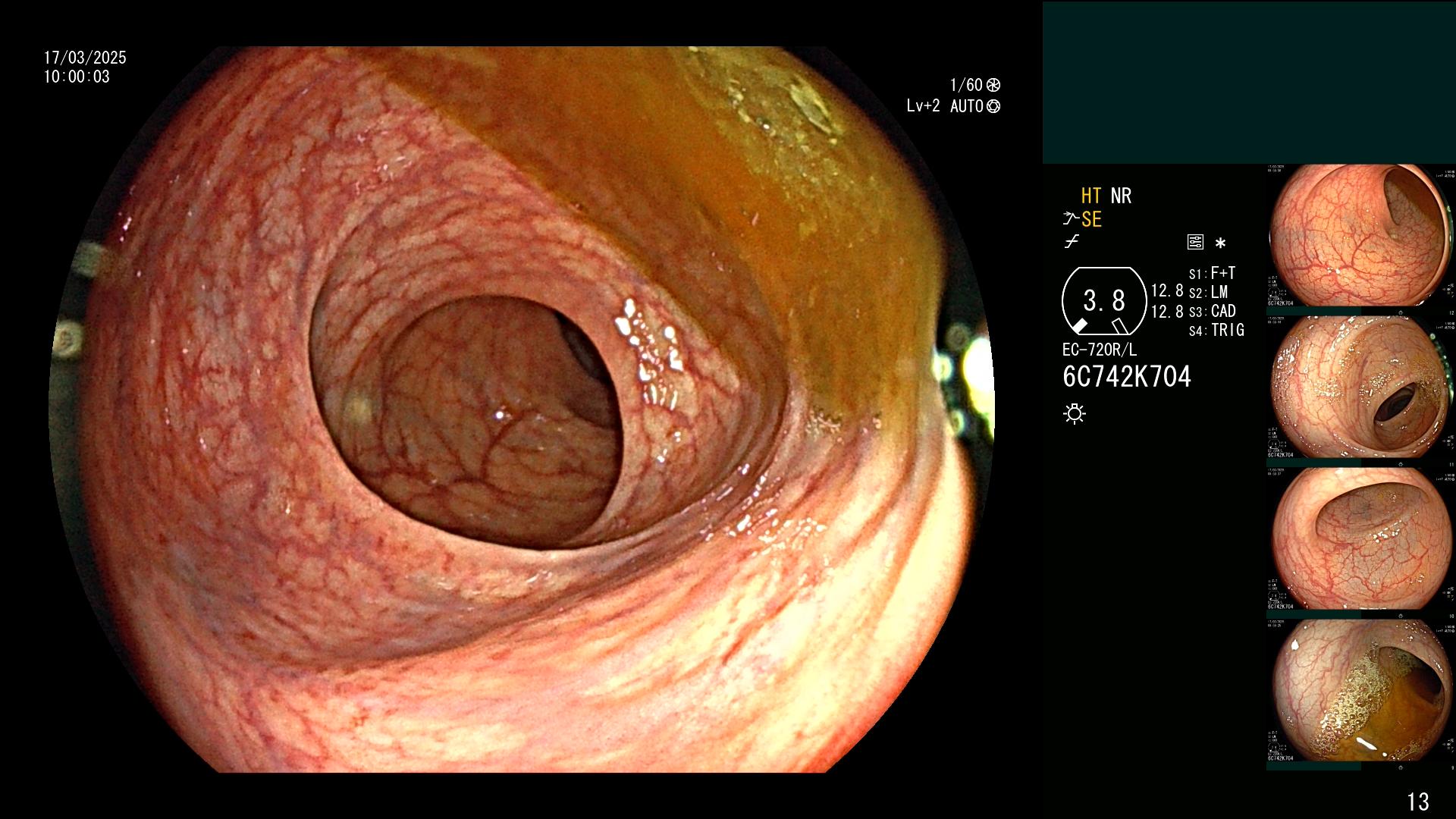
Task: Click the image counter 13
Action: (1418, 802)
